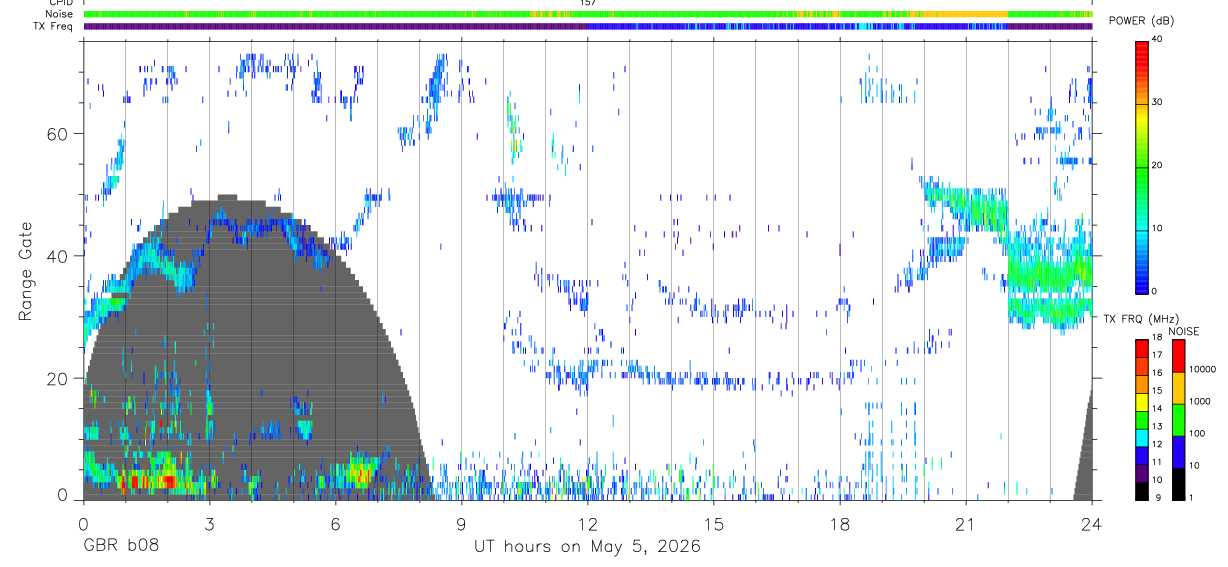Click the 15 hour label on time axis
The width and height of the screenshot is (1228, 567).
pyautogui.click(x=713, y=523)
